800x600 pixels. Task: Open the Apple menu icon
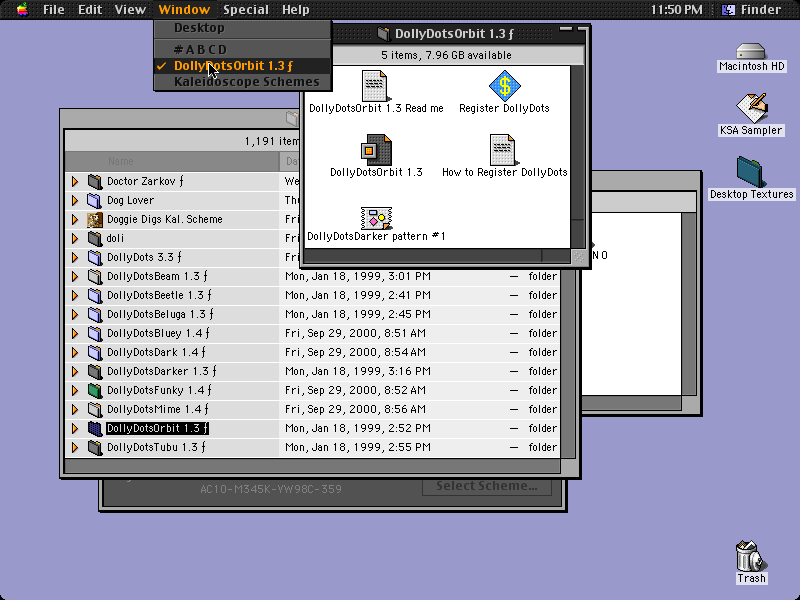(x=22, y=10)
